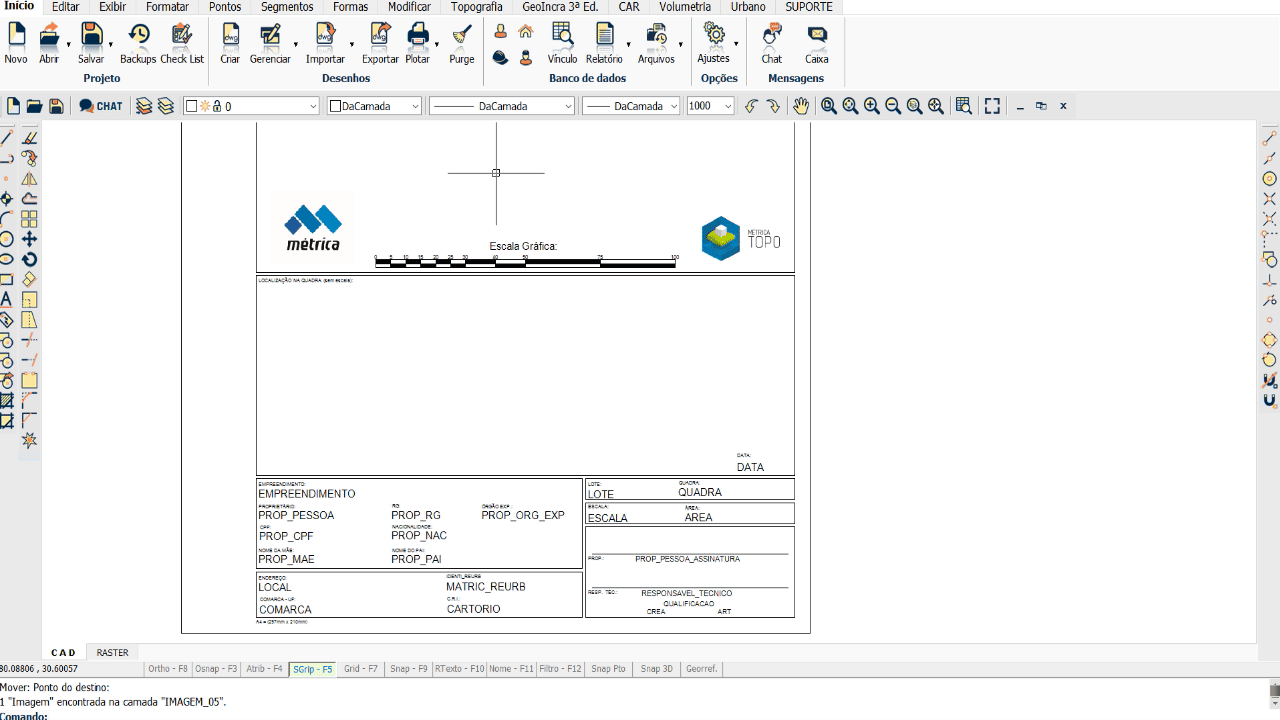The image size is (1280, 720).
Task: Disable SGrip - F5 toggle
Action: 313,669
